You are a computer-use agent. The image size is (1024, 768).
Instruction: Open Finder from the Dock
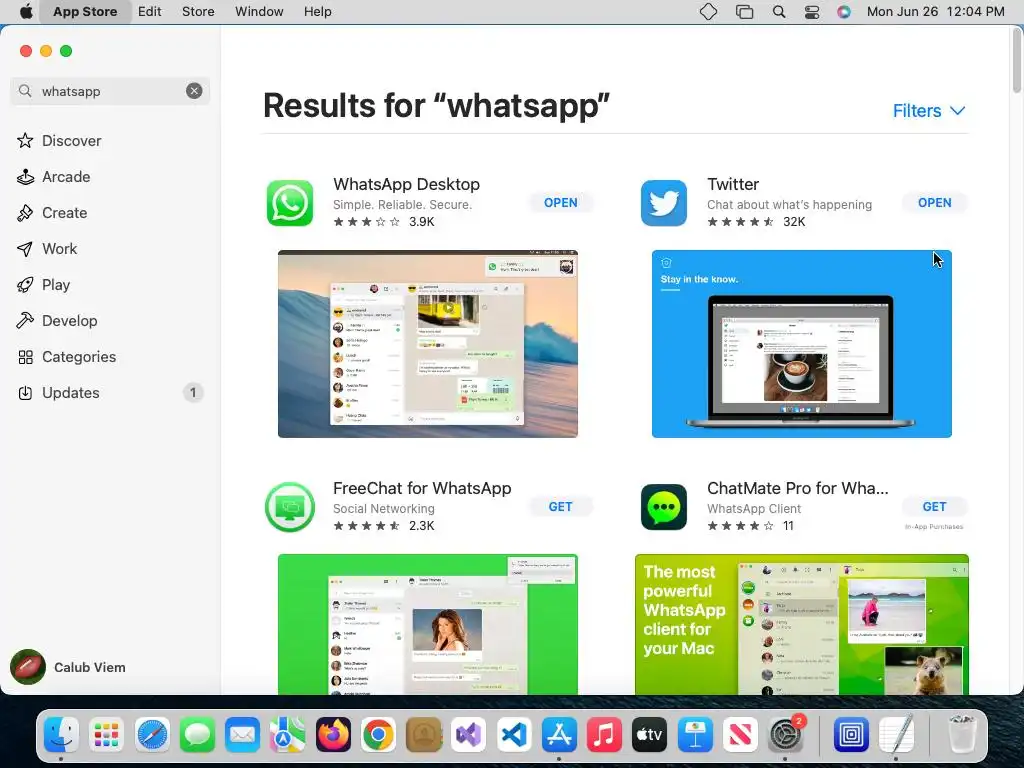pyautogui.click(x=61, y=734)
